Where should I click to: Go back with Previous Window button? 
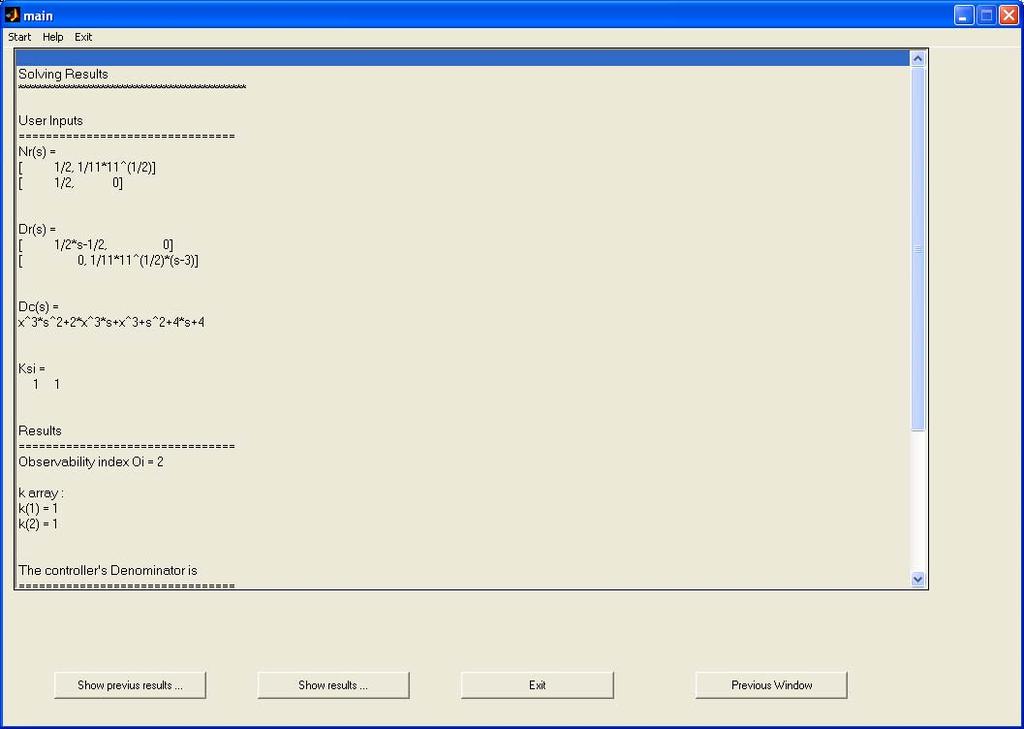click(x=771, y=685)
